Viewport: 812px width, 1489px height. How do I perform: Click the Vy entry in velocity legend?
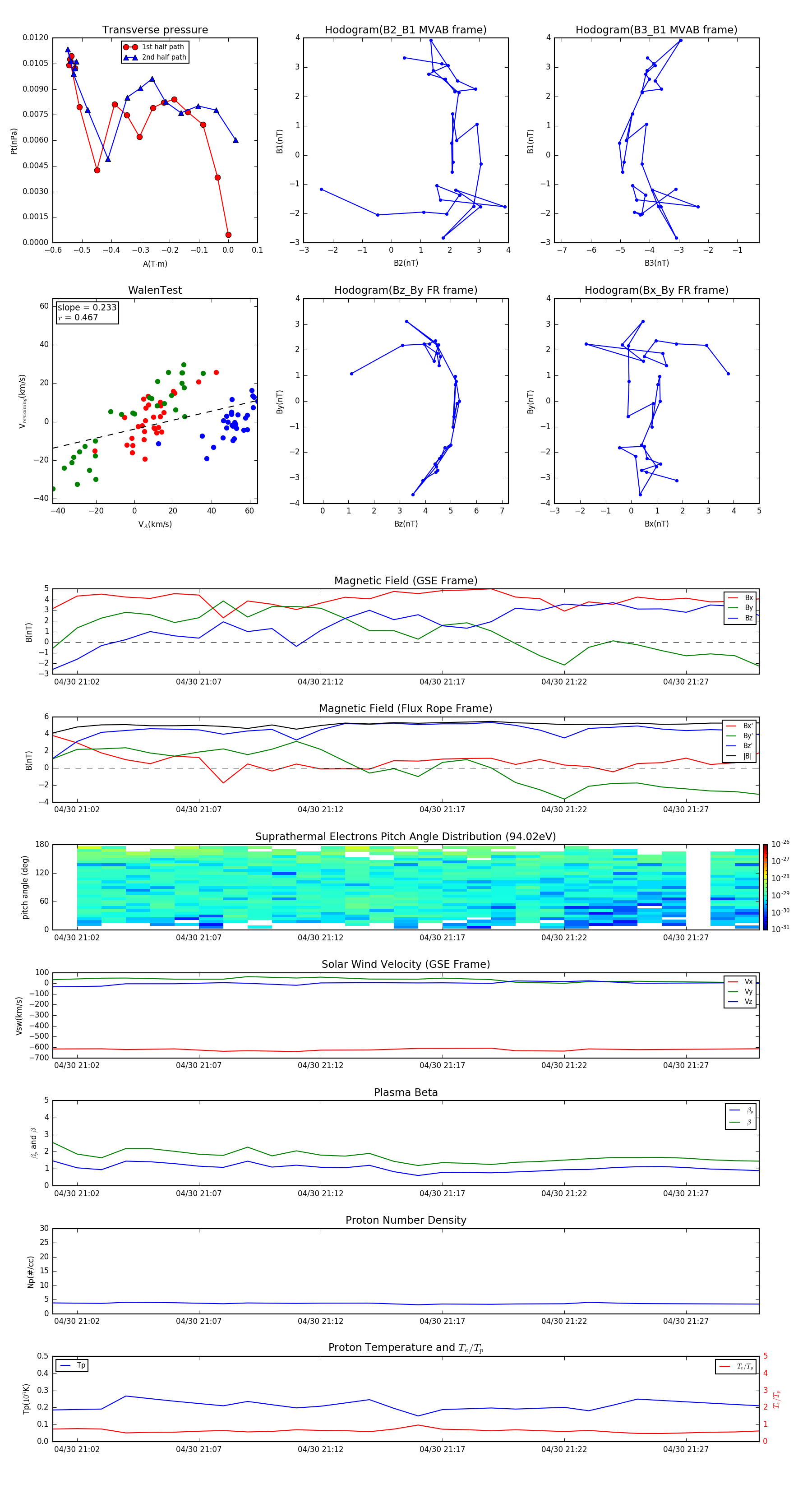coord(740,992)
